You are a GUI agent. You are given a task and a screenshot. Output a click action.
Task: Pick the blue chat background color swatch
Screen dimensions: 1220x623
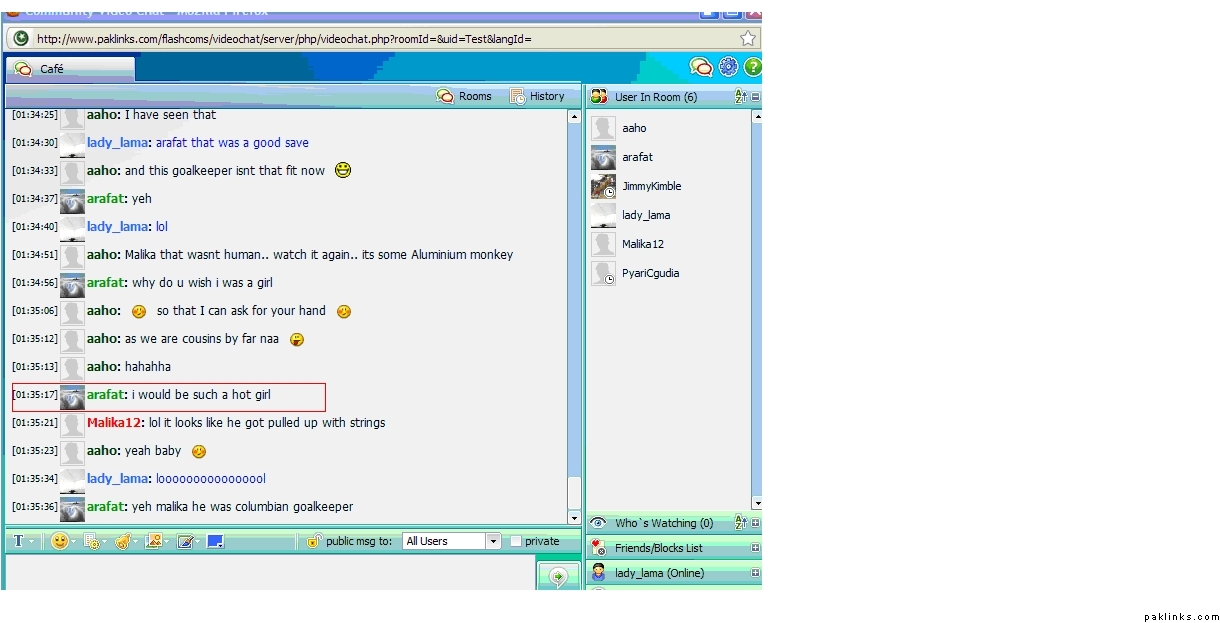coord(215,541)
